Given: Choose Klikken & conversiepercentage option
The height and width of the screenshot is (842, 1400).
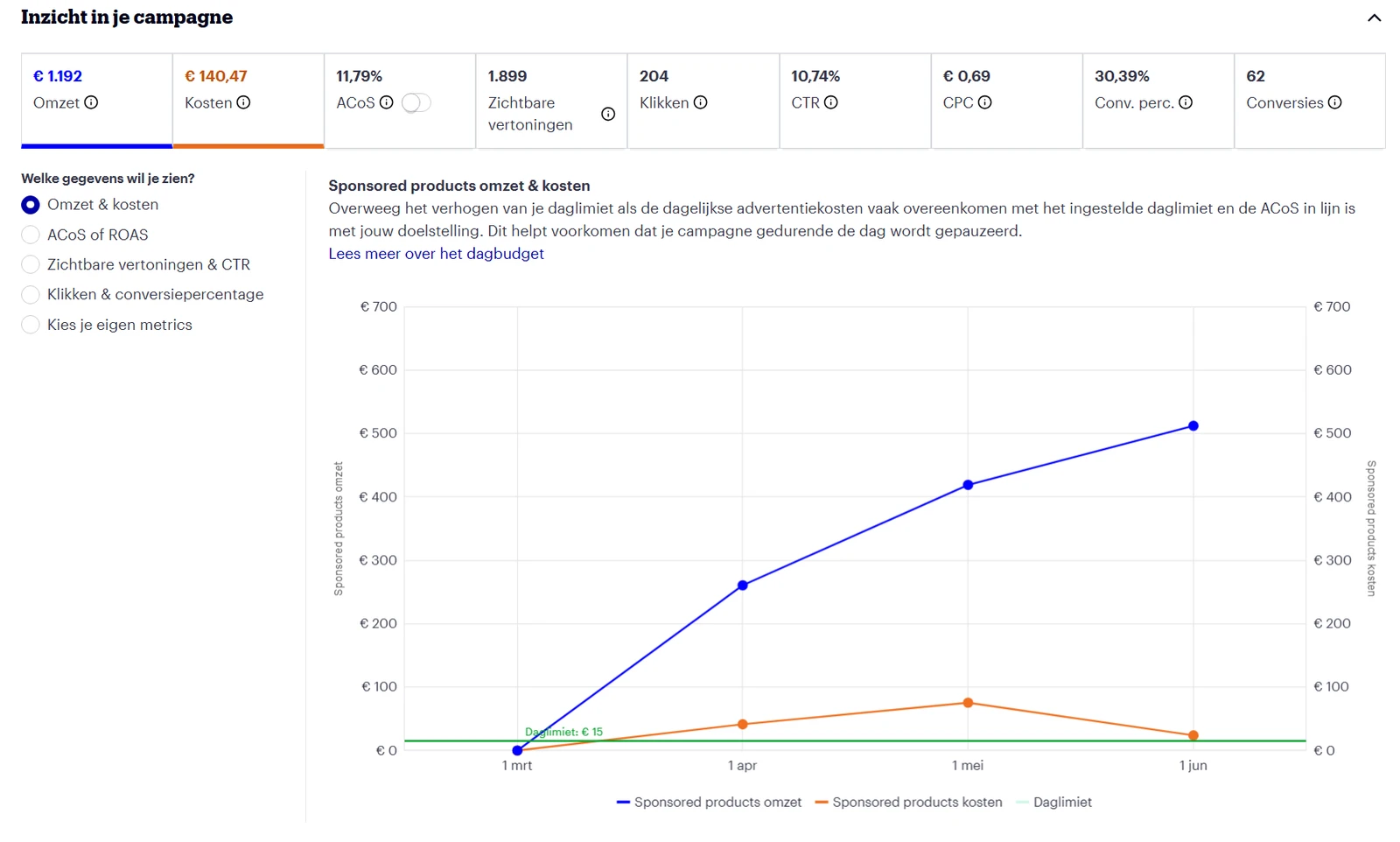Looking at the screenshot, I should 31,294.
